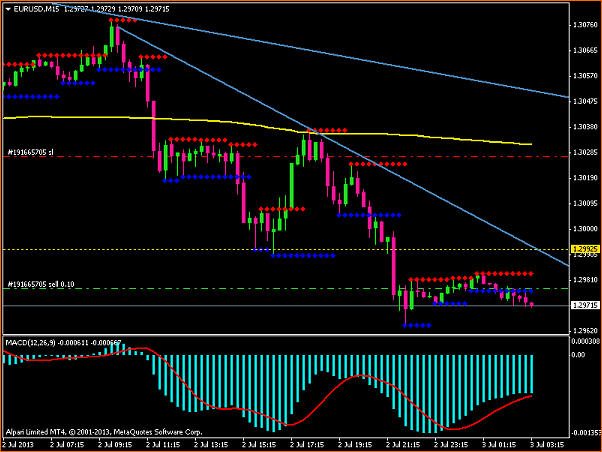Click the 0.00 MACD zero scale label
The image size is (602, 452).
point(578,354)
